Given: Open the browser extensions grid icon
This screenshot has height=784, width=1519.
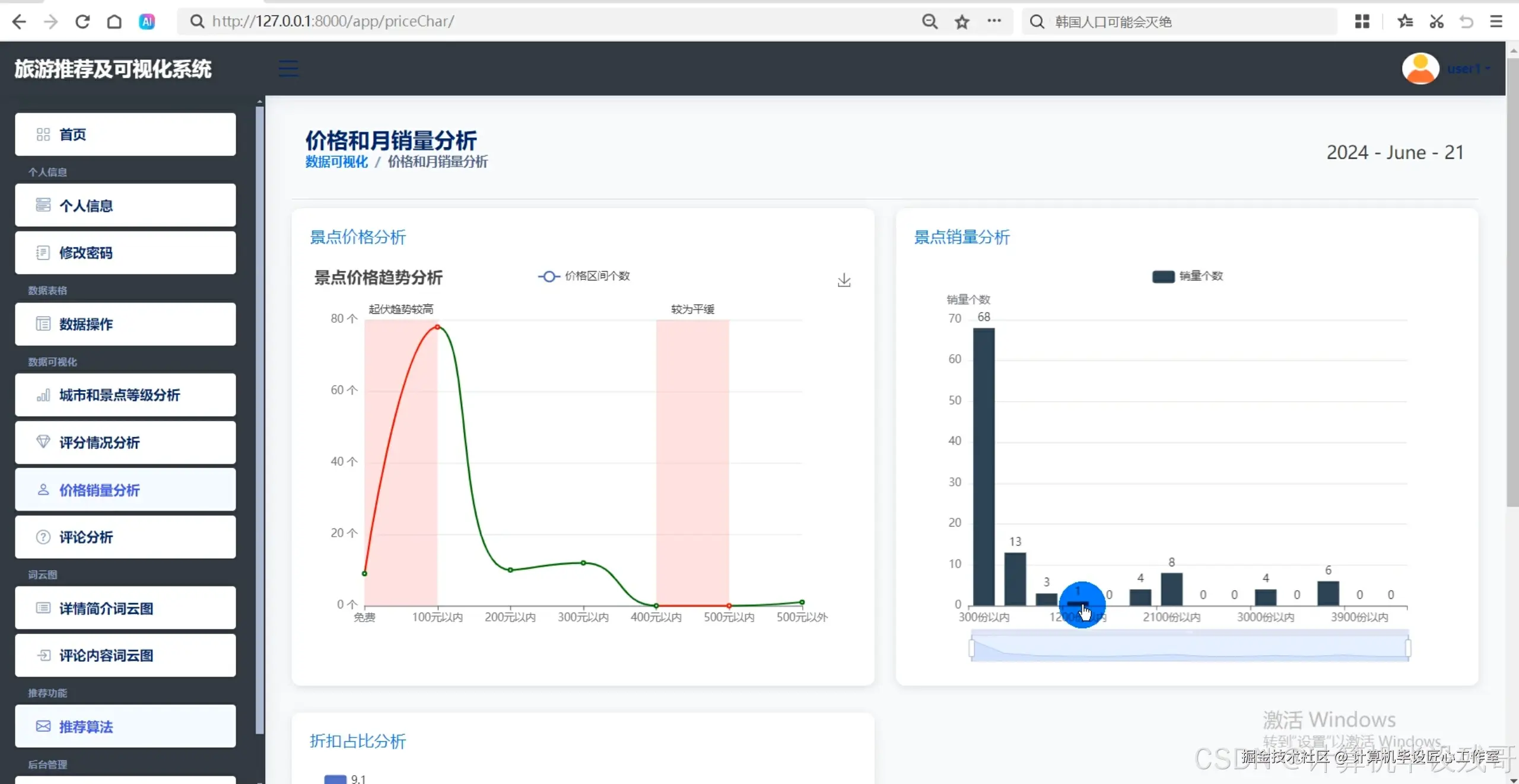Looking at the screenshot, I should click(x=1362, y=22).
